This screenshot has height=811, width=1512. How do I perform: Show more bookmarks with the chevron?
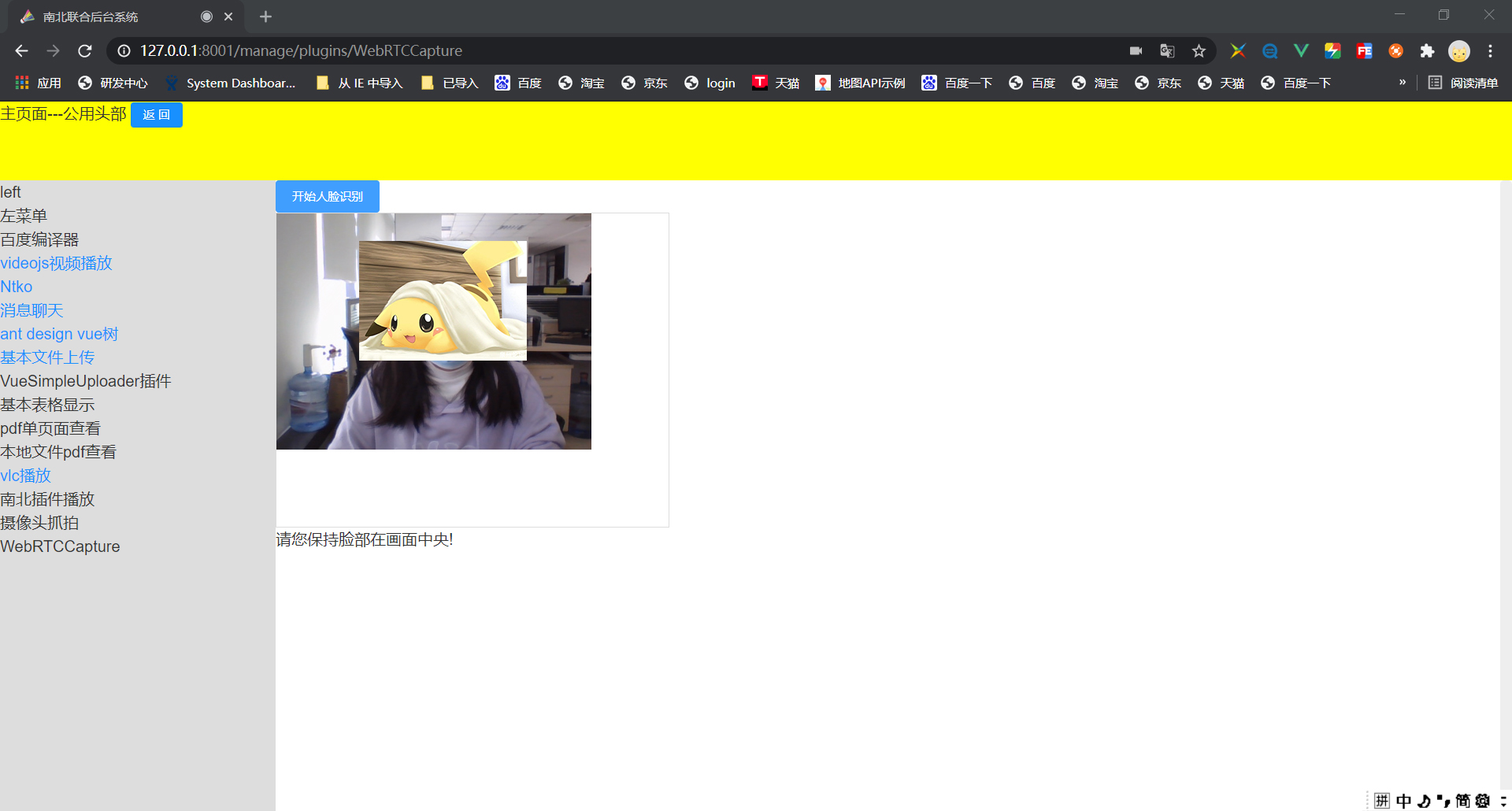(x=1403, y=83)
